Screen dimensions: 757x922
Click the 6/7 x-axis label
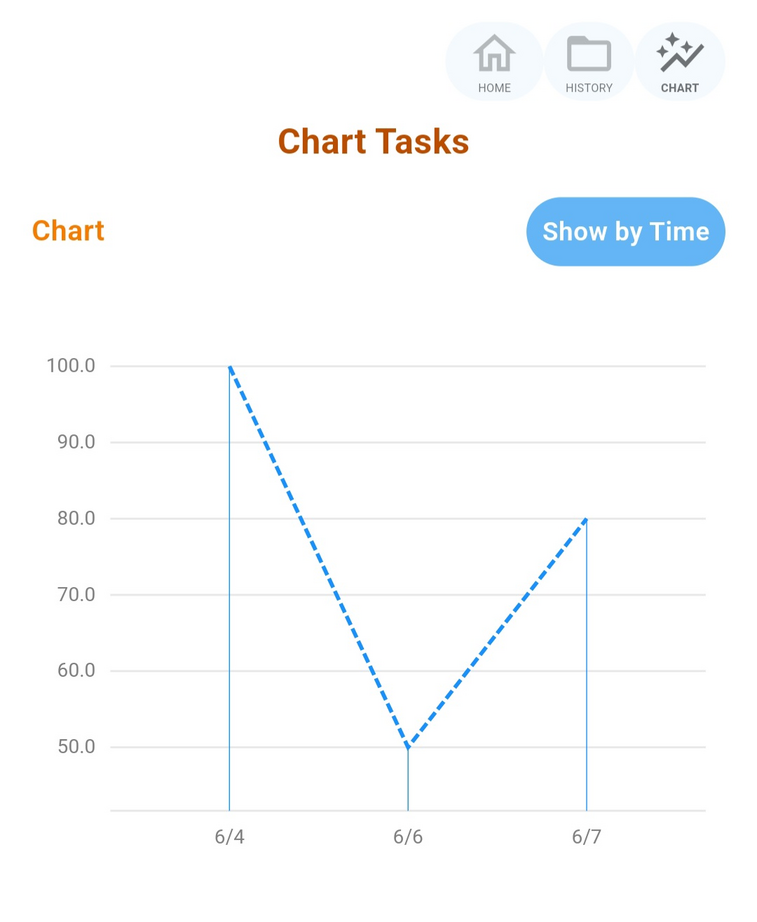pyautogui.click(x=586, y=836)
